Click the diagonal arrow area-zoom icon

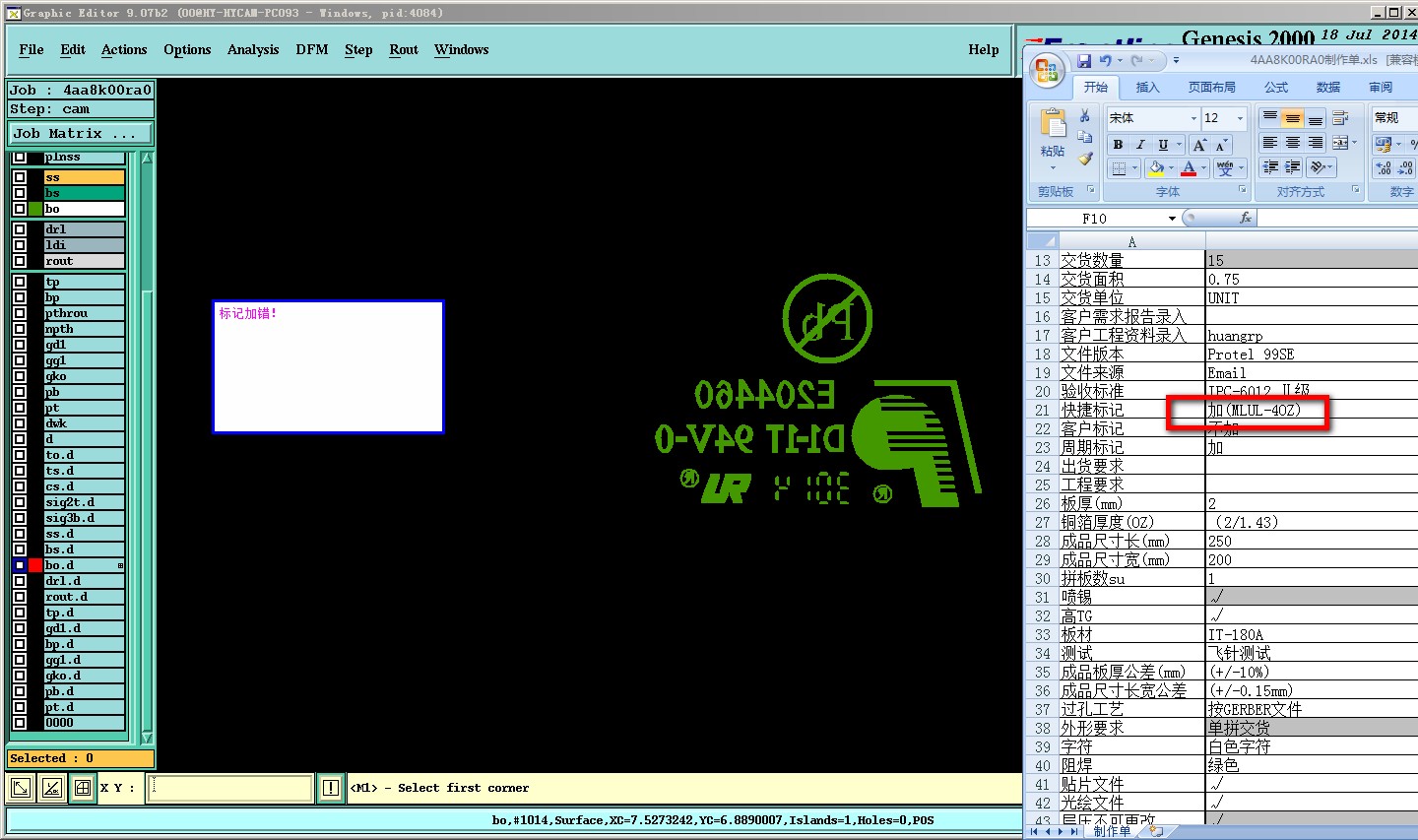[20, 788]
